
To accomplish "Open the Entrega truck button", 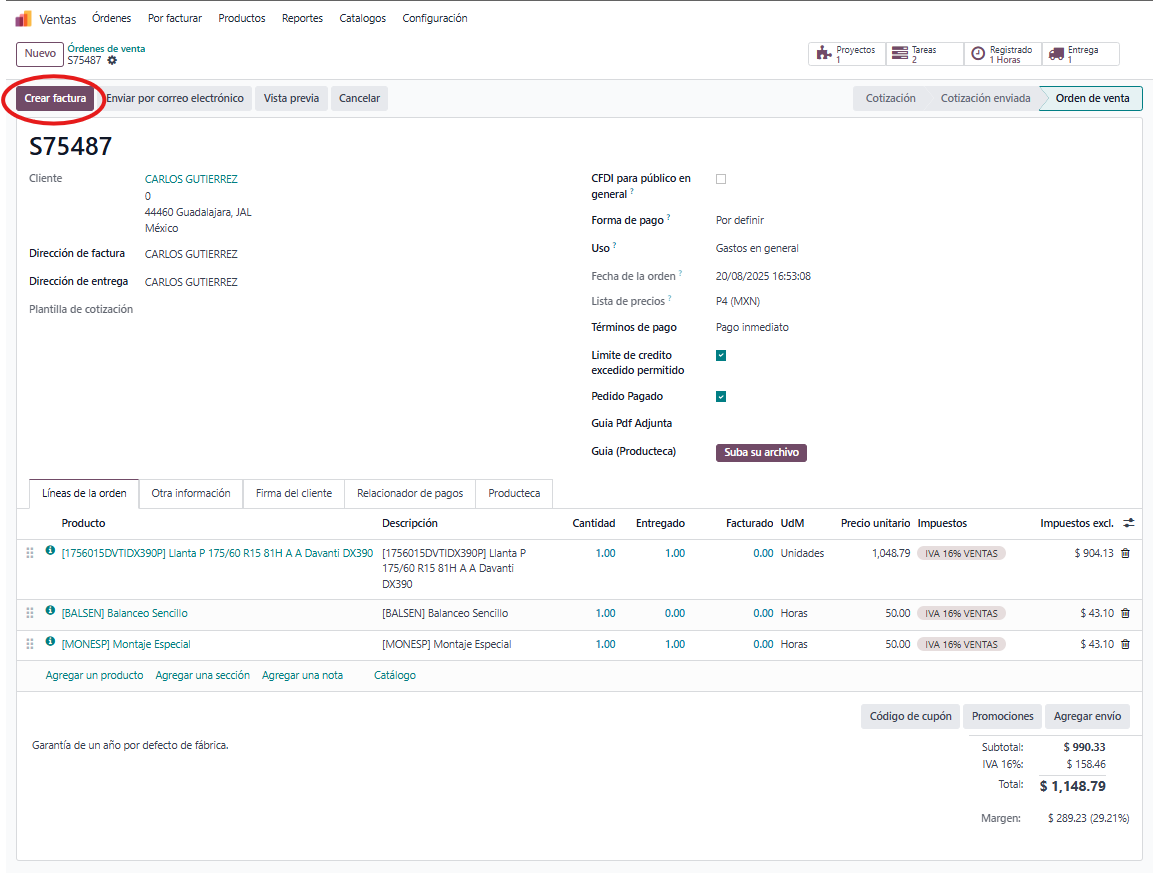I will [x=1080, y=54].
